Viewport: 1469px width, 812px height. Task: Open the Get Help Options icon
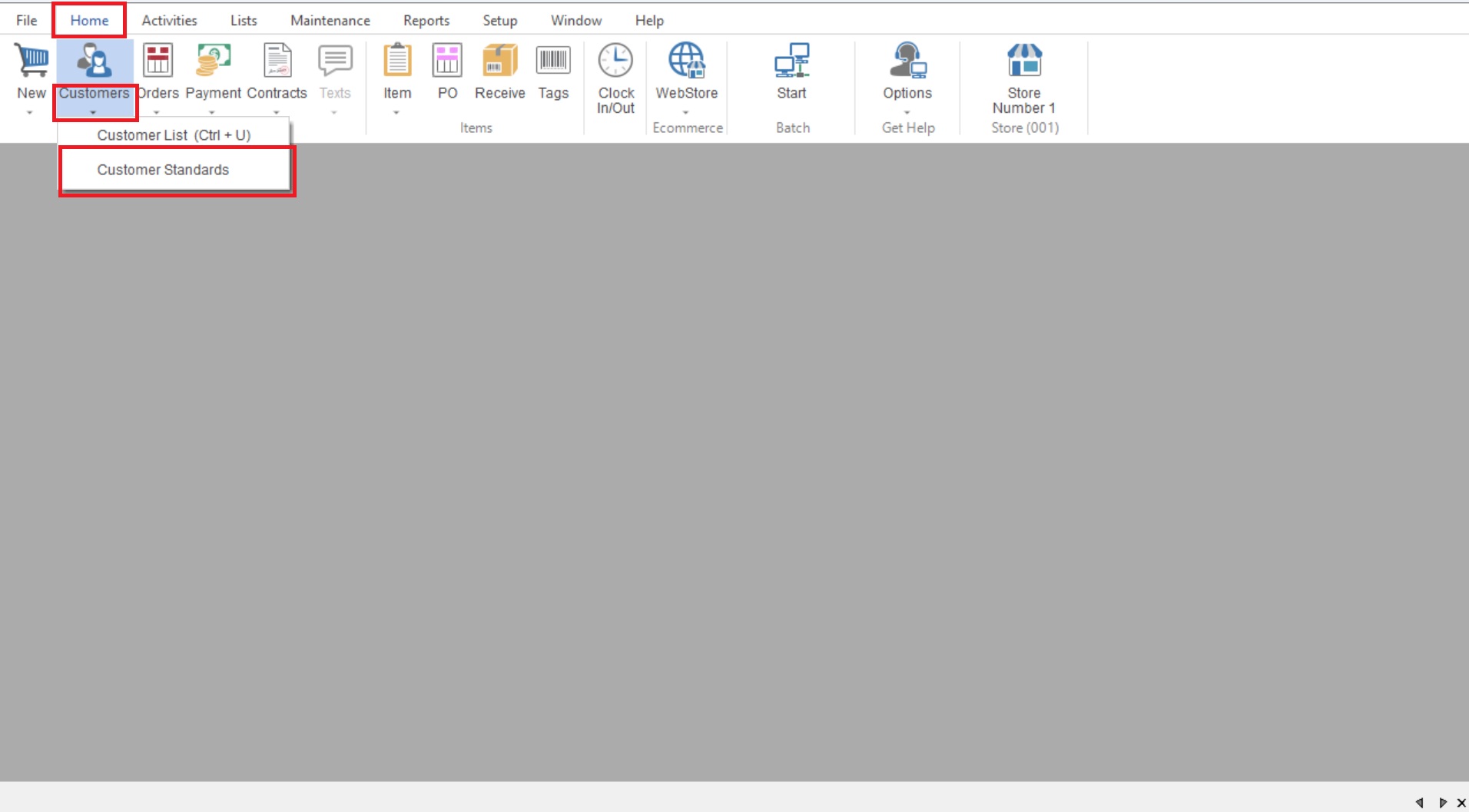click(907, 60)
